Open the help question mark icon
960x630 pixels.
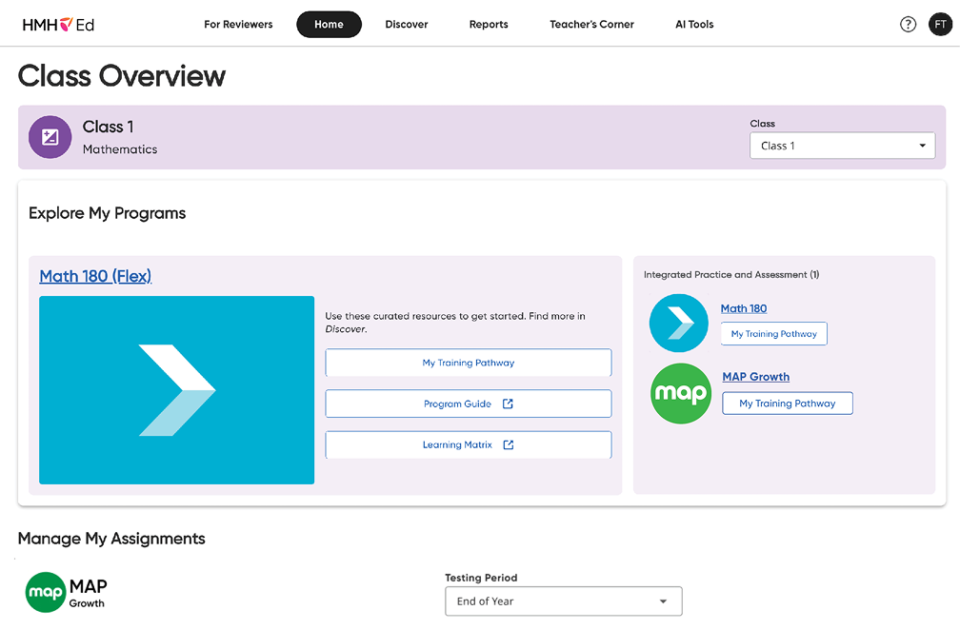[x=908, y=24]
